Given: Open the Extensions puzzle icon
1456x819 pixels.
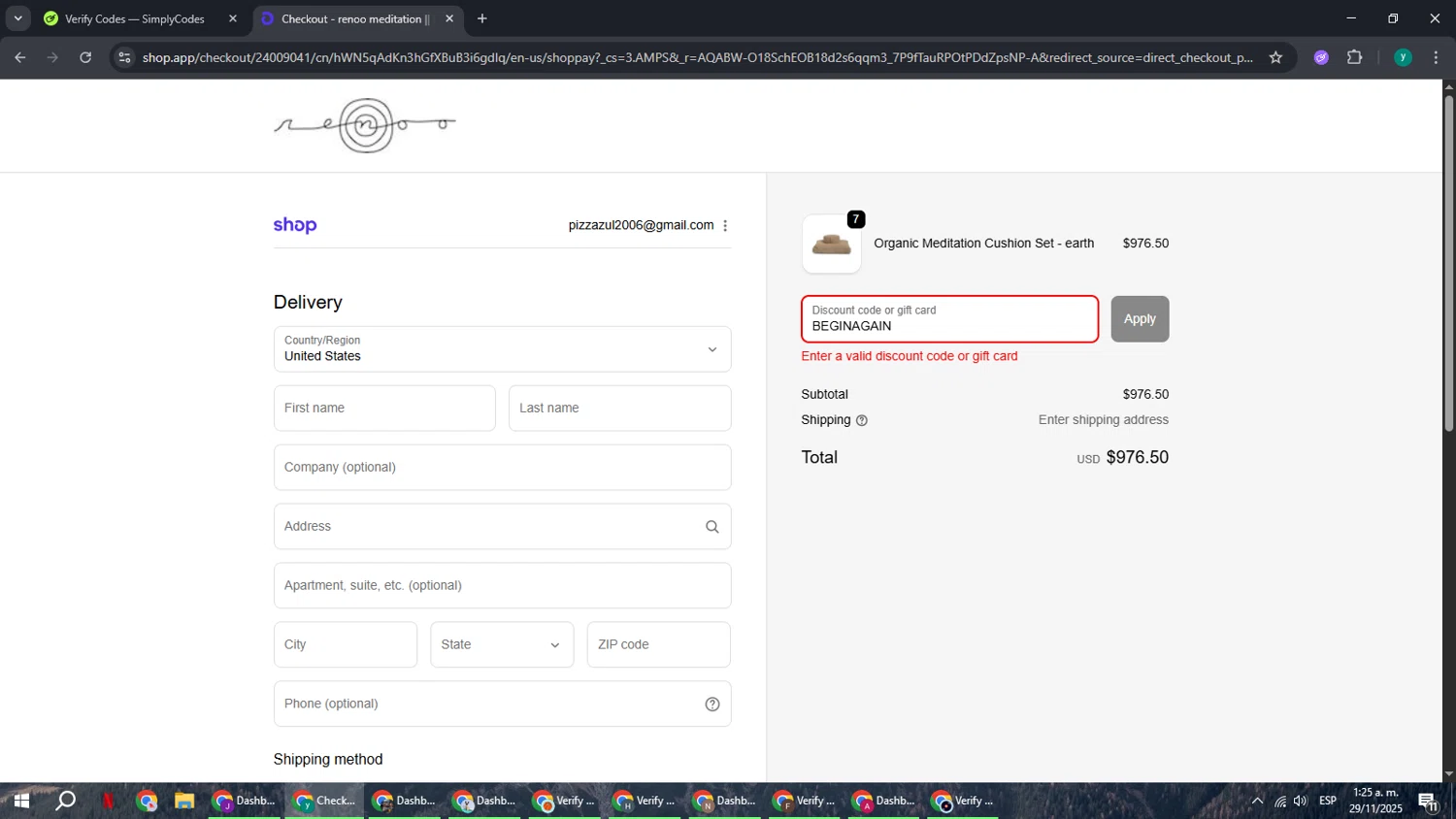Looking at the screenshot, I should (x=1355, y=57).
